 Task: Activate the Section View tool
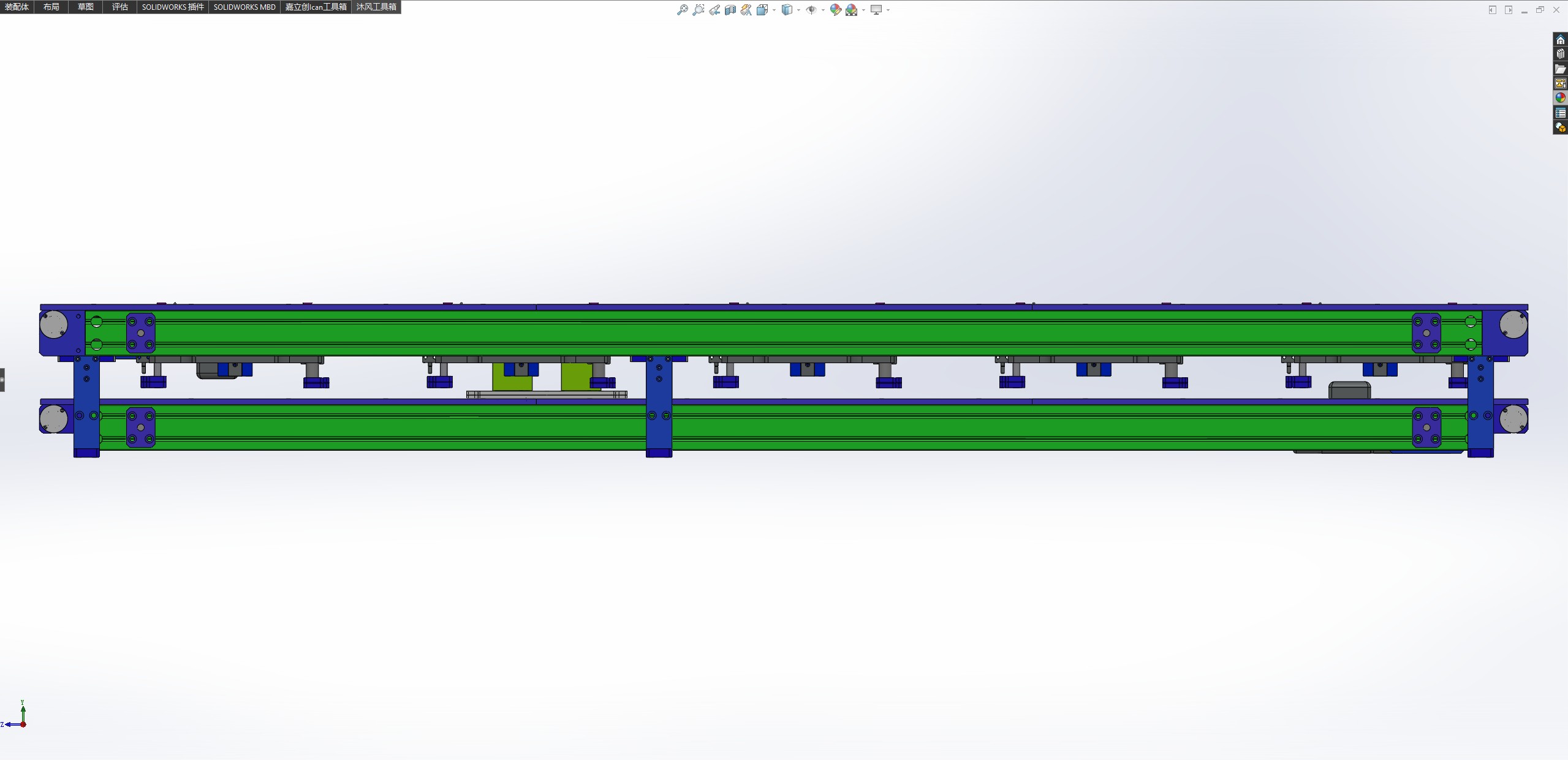click(x=730, y=10)
